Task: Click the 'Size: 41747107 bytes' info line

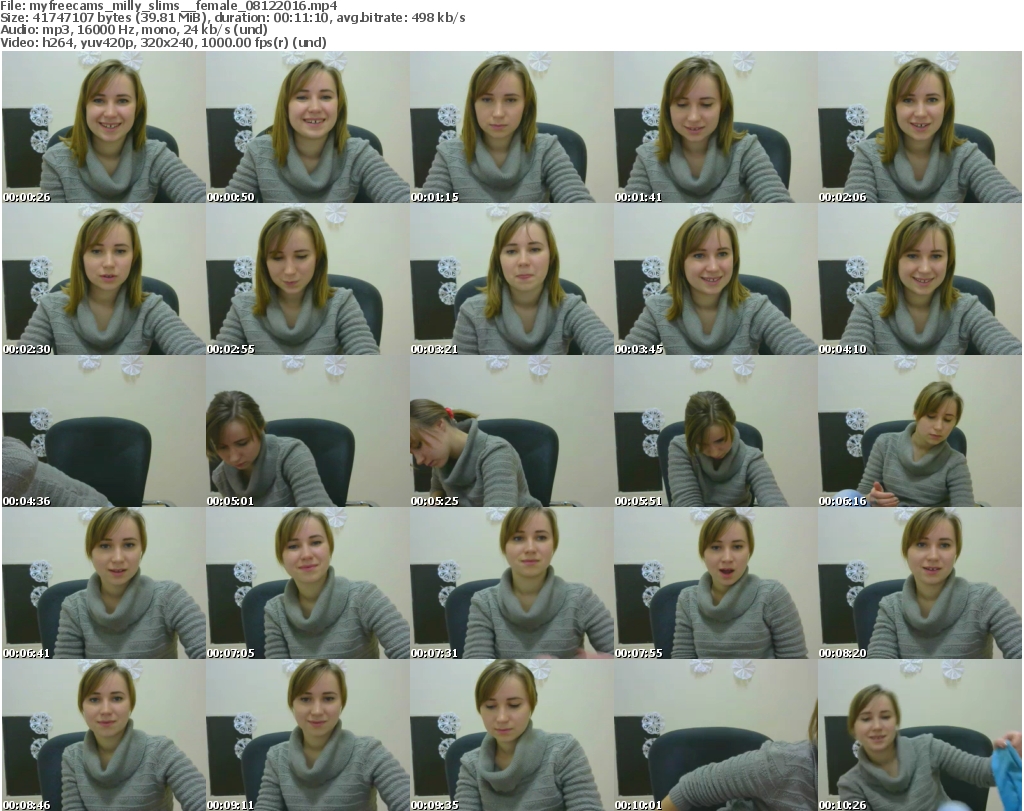Action: coord(232,18)
